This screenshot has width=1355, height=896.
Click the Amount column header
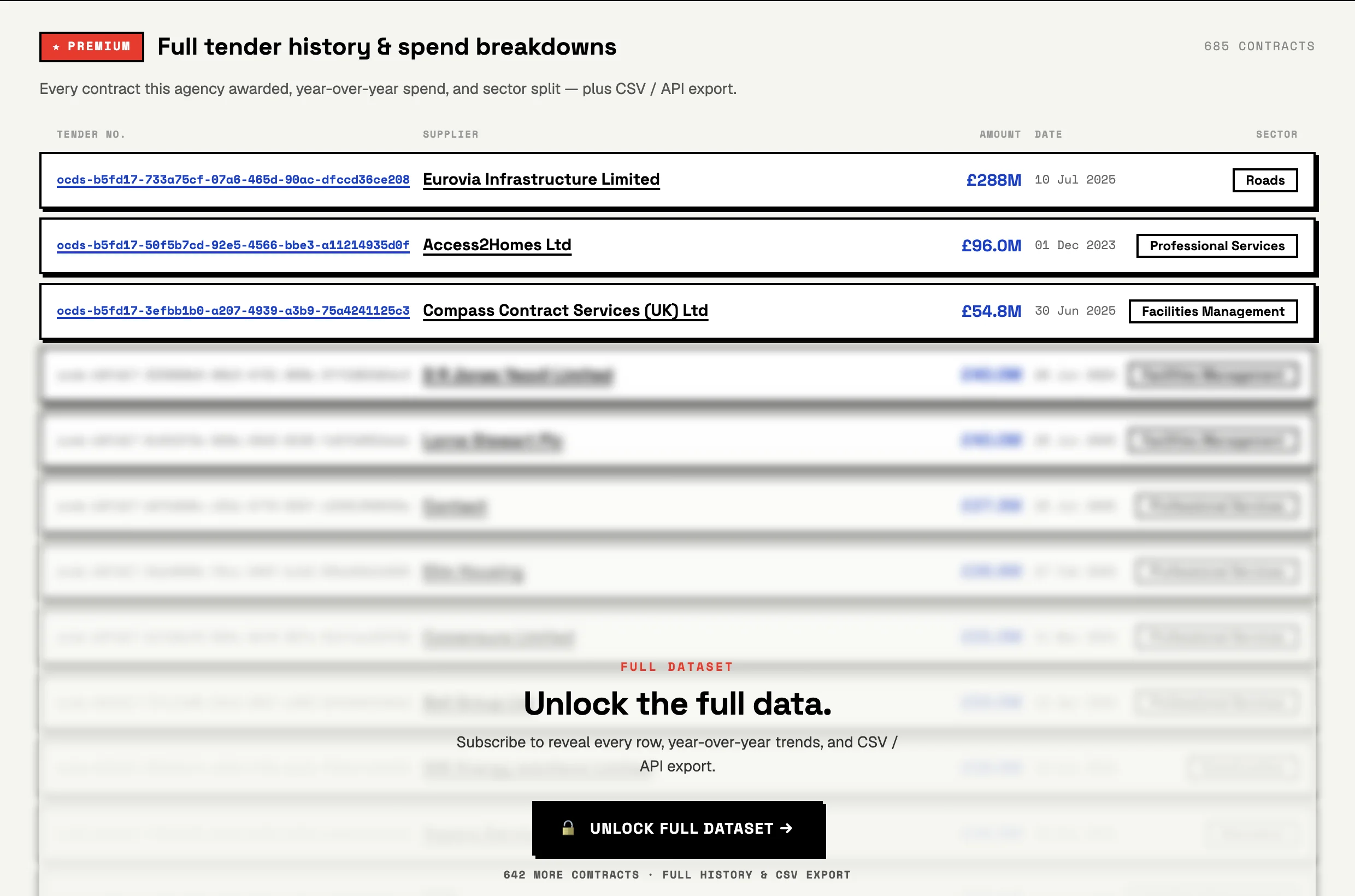(1000, 134)
